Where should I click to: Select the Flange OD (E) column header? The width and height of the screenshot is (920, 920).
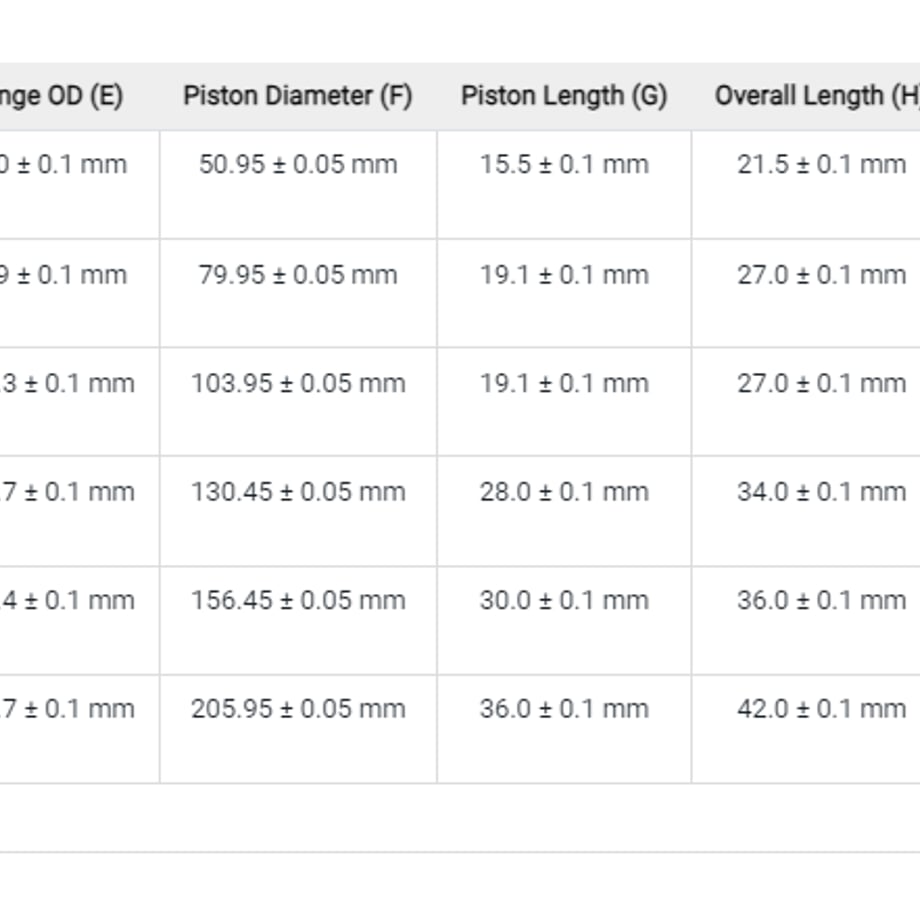coord(79,96)
